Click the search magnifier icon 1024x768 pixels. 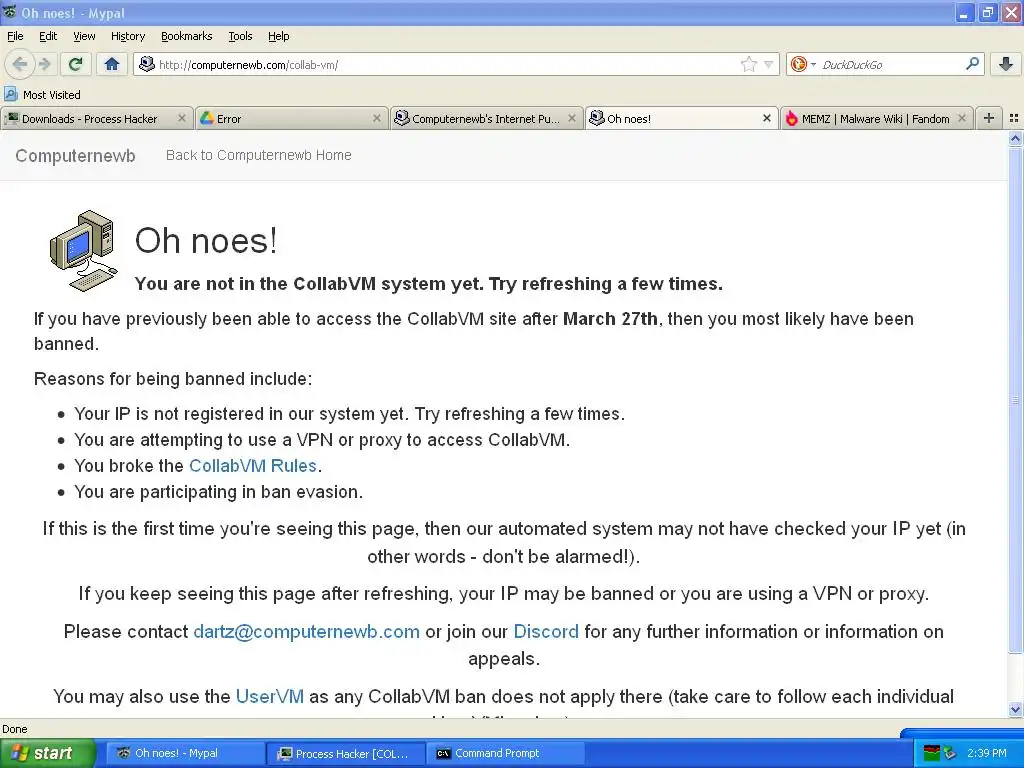(x=972, y=64)
